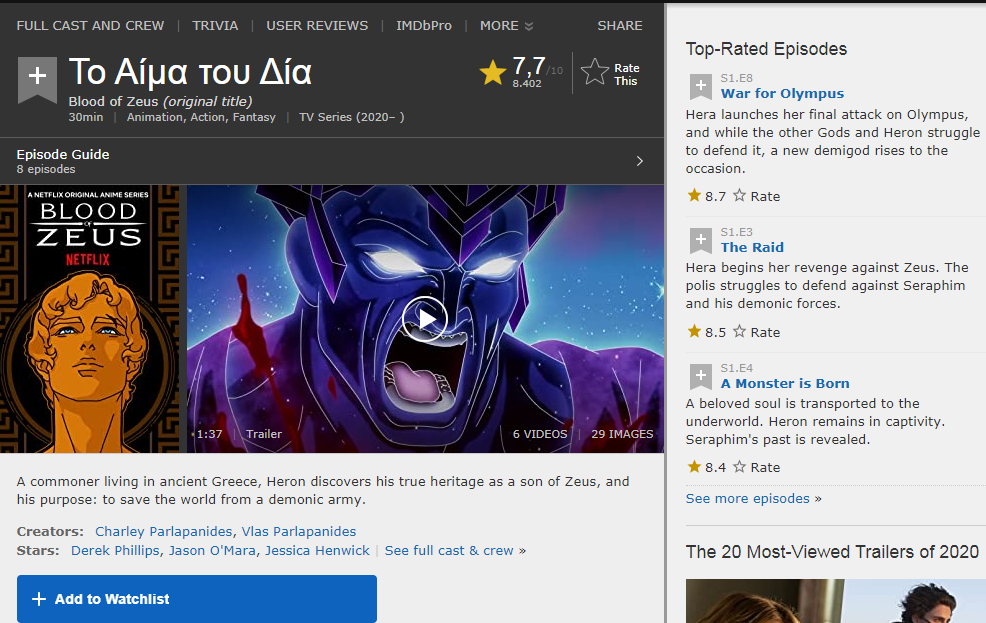Open the Most-Viewed Trailers of 2020 thumbnail
The width and height of the screenshot is (986, 623).
click(x=836, y=601)
